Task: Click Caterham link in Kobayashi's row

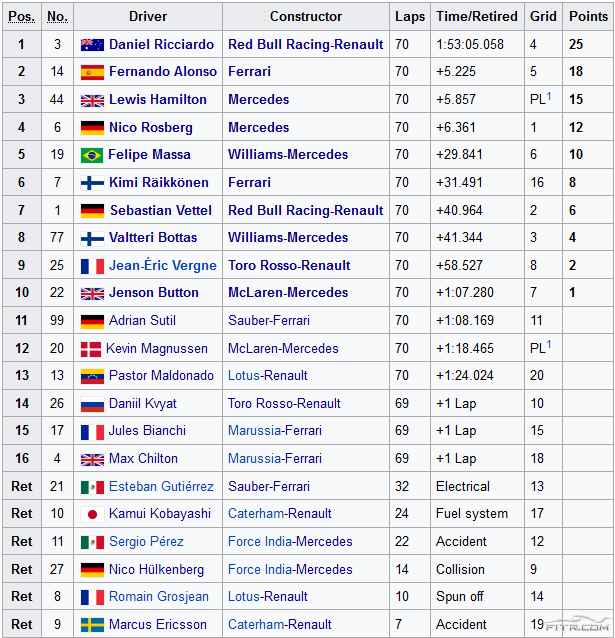Action: point(256,514)
